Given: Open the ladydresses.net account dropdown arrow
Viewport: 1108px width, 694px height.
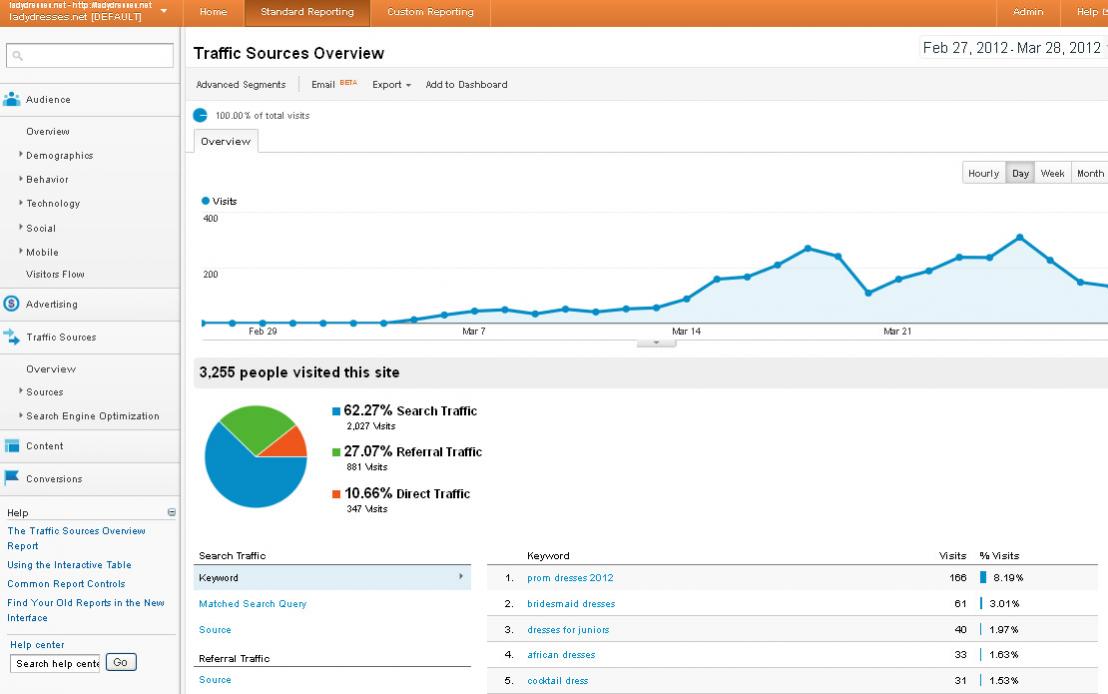Looking at the screenshot, I should [164, 11].
